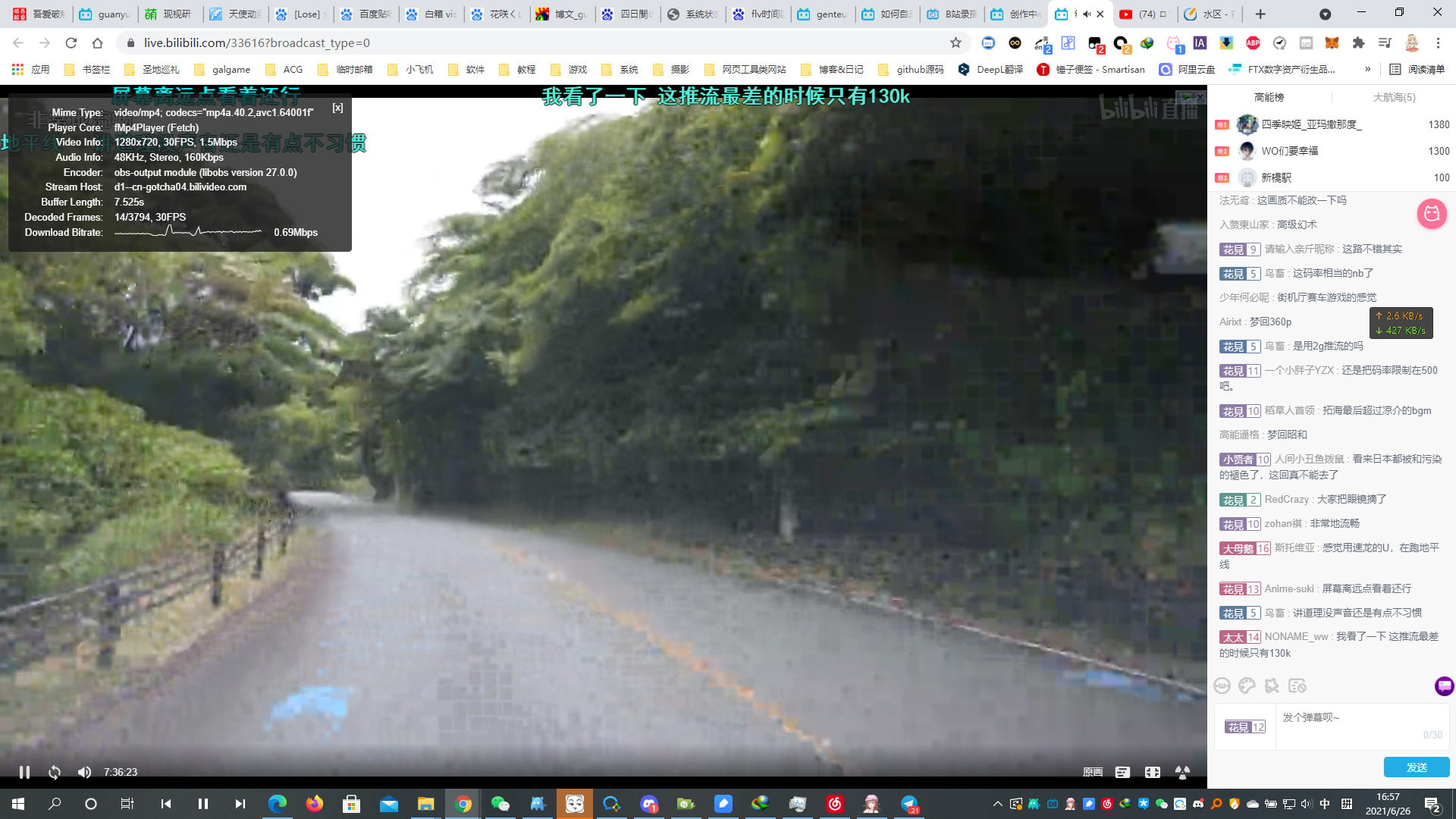The width and height of the screenshot is (1456, 819).
Task: Open 应用 apps shortcut
Action: click(31, 69)
